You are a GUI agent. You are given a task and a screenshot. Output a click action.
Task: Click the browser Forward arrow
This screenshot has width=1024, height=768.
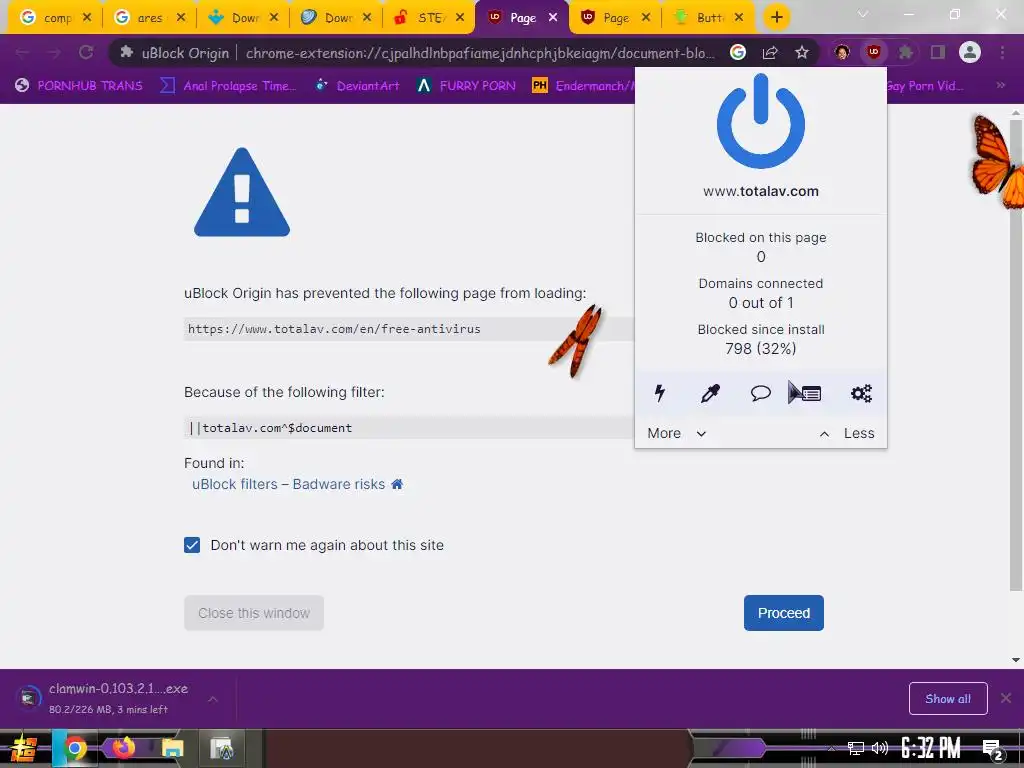(x=54, y=53)
